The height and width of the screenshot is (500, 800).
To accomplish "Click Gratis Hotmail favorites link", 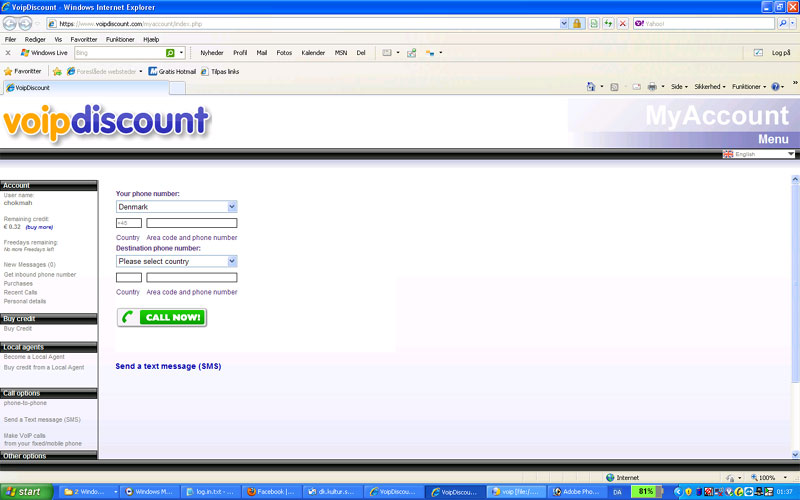I will [x=172, y=71].
